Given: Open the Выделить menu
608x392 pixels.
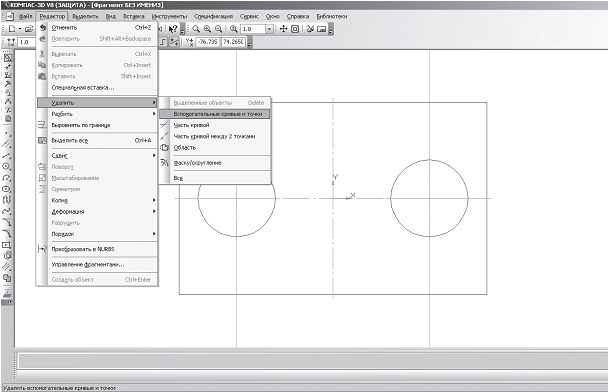Looking at the screenshot, I should (x=85, y=16).
